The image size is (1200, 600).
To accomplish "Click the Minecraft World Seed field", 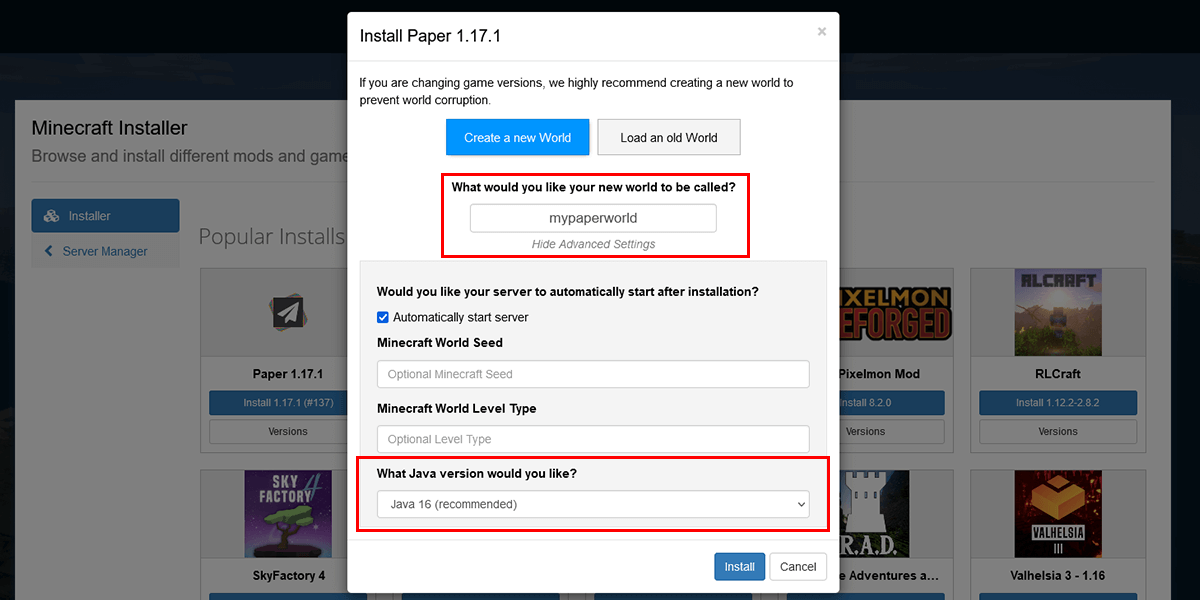I will pyautogui.click(x=593, y=374).
